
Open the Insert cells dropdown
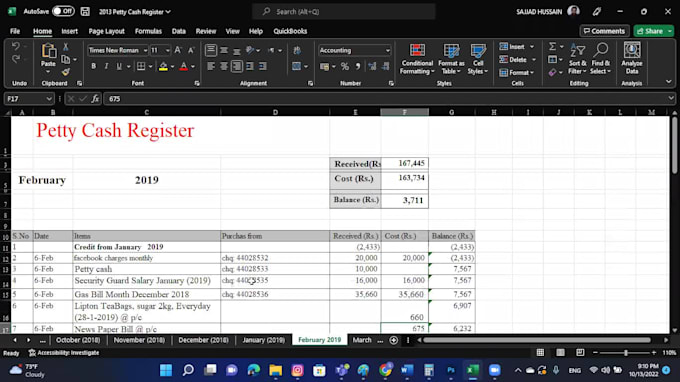(532, 46)
